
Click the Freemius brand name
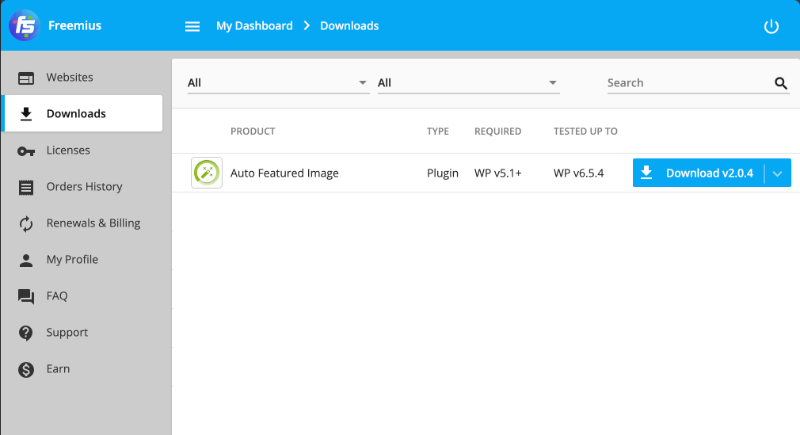pyautogui.click(x=74, y=25)
